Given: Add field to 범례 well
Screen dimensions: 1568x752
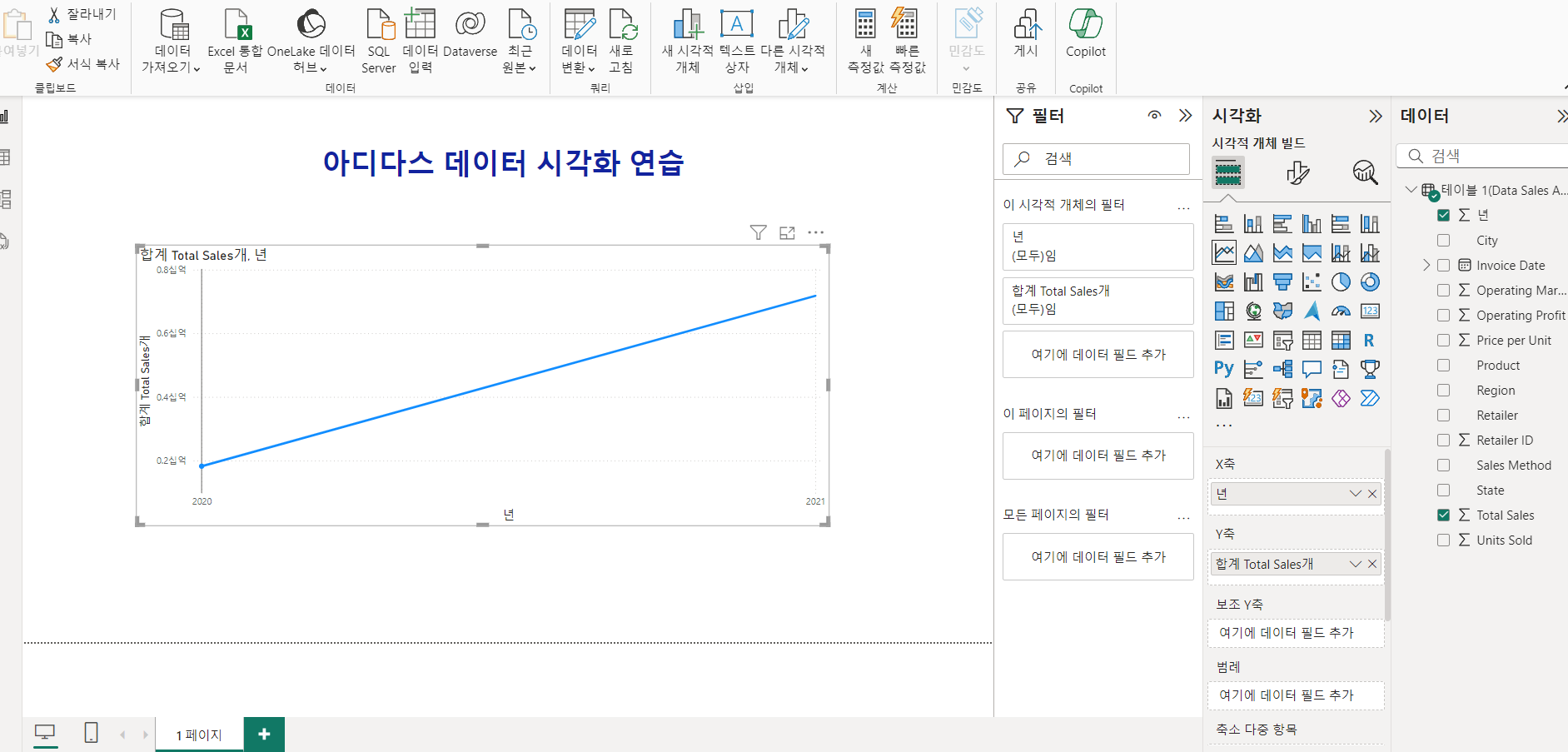Looking at the screenshot, I should [x=1296, y=695].
